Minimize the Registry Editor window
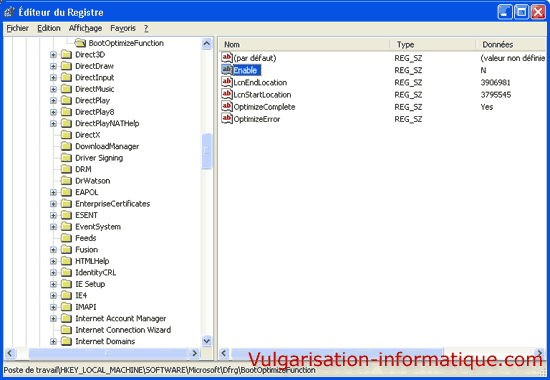Image resolution: width=550 pixels, height=380 pixels. pos(505,12)
